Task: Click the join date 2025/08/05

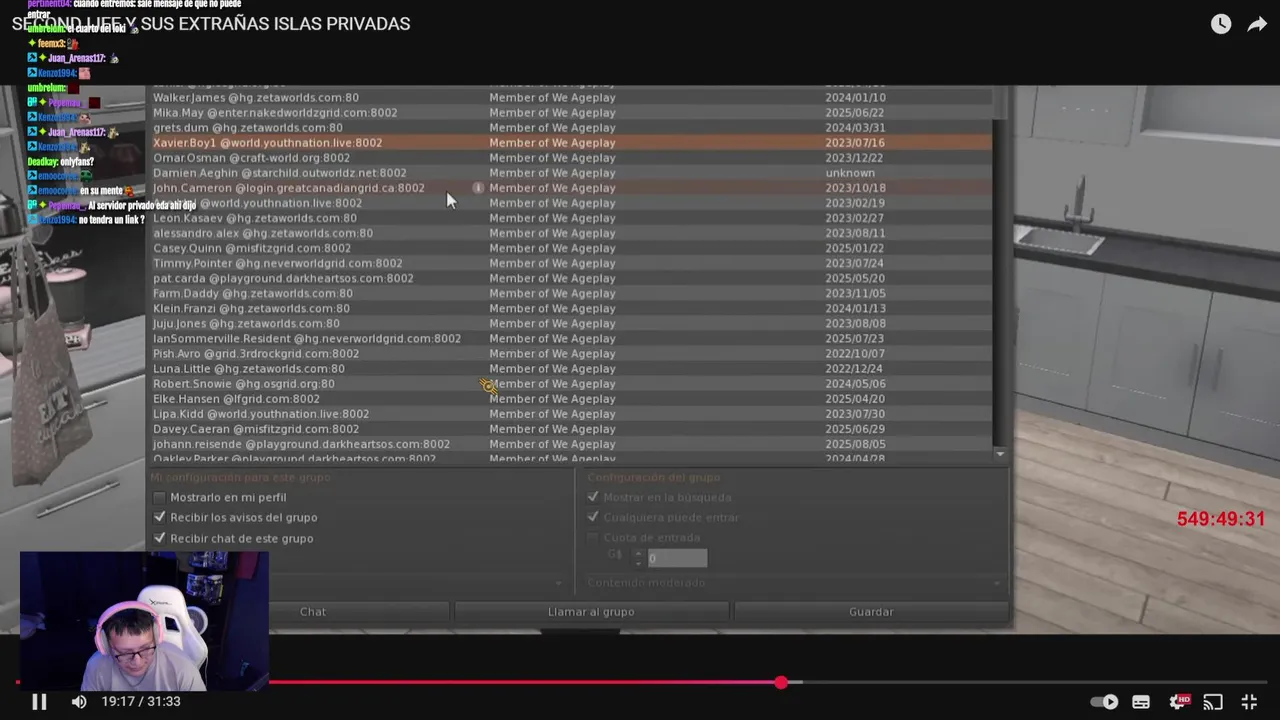Action: pos(855,444)
